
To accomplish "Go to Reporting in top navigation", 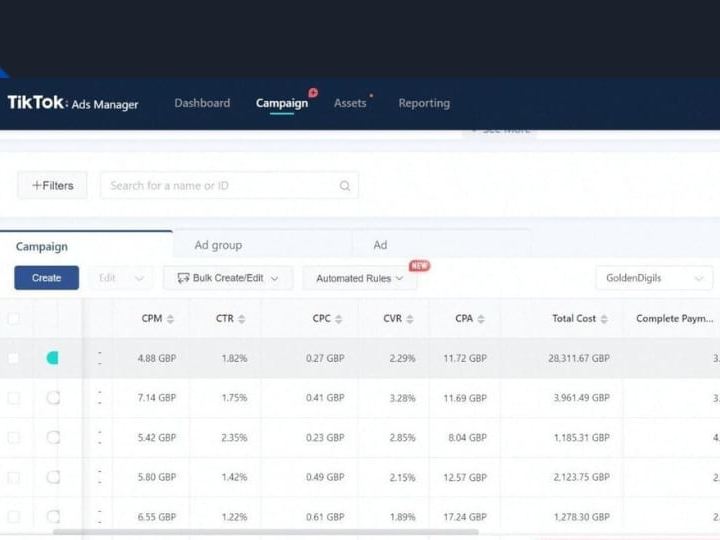I will click(424, 103).
